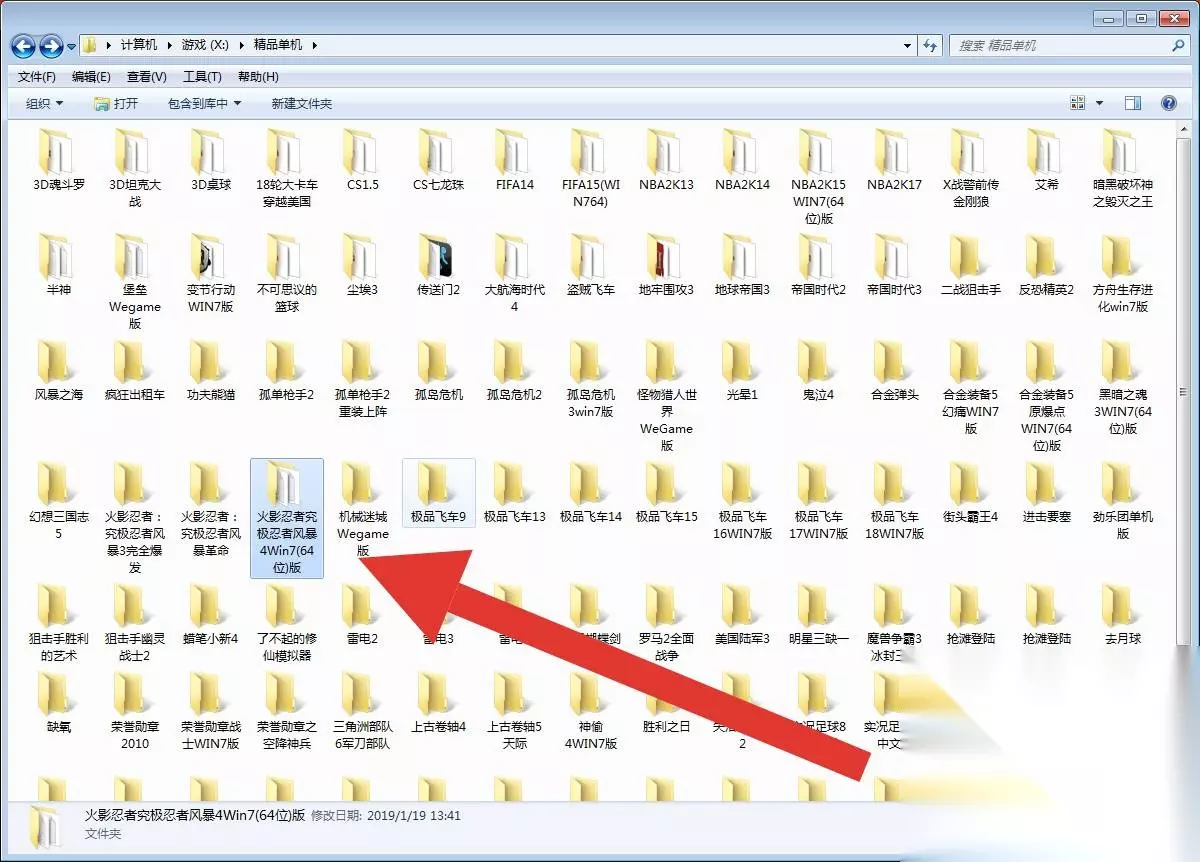Select the 暗黑破坏神之毁灭之王 folder
The width and height of the screenshot is (1200, 862).
(x=1123, y=168)
